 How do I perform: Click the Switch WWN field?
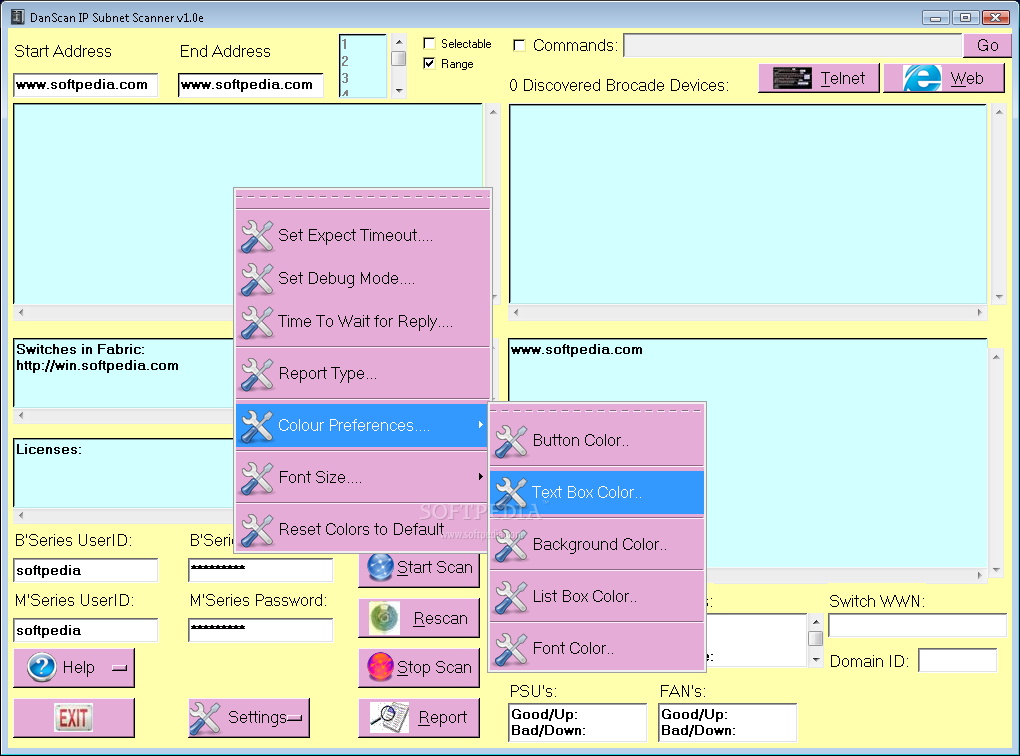[917, 625]
